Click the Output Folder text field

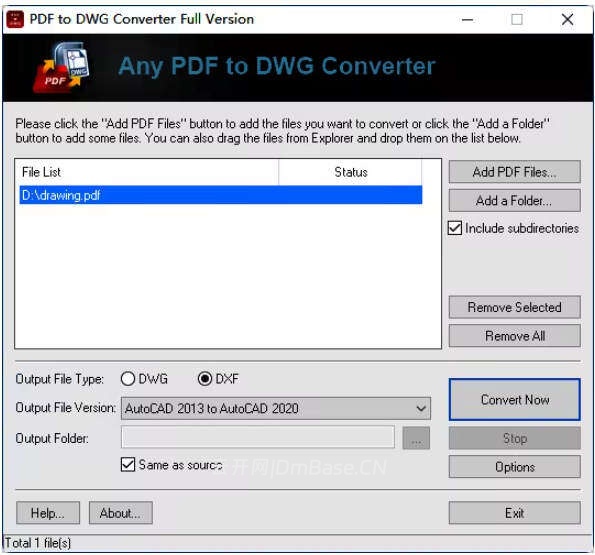(x=258, y=437)
